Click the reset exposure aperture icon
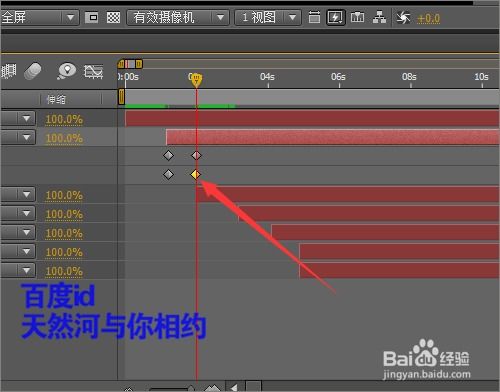The height and width of the screenshot is (392, 500). pos(403,17)
